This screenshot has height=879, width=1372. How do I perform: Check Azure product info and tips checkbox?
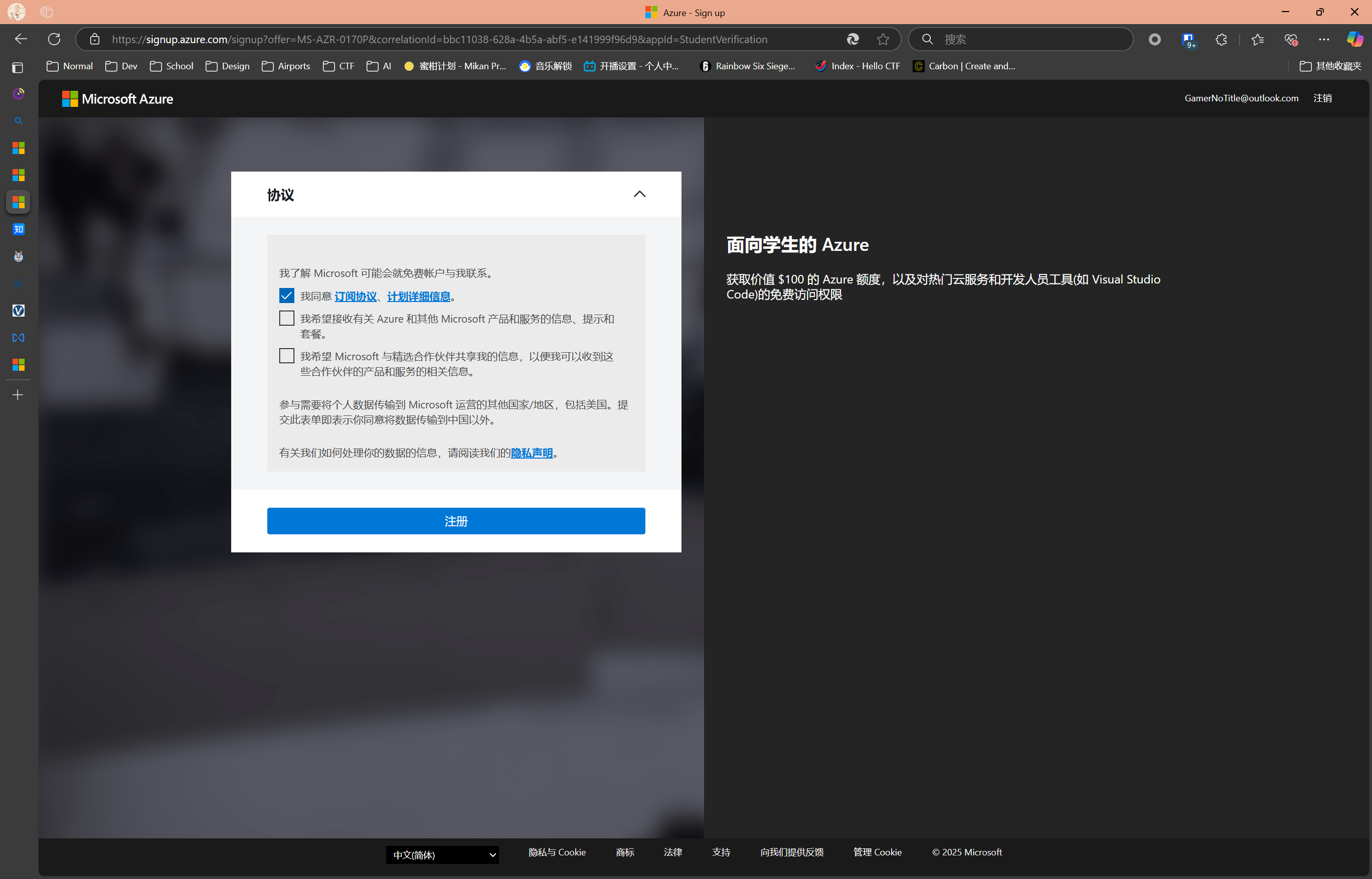(x=286, y=319)
